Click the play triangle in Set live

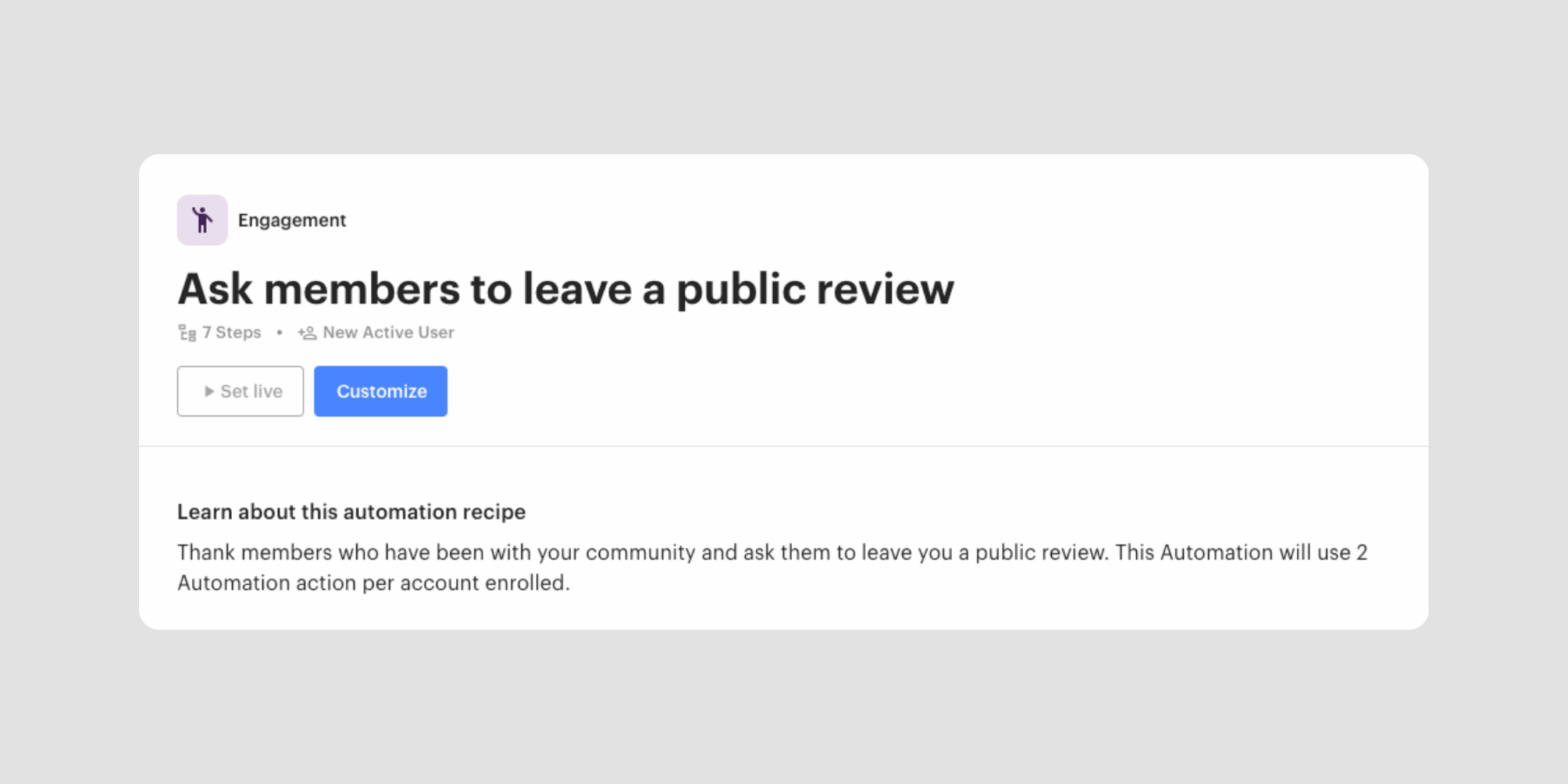point(209,391)
